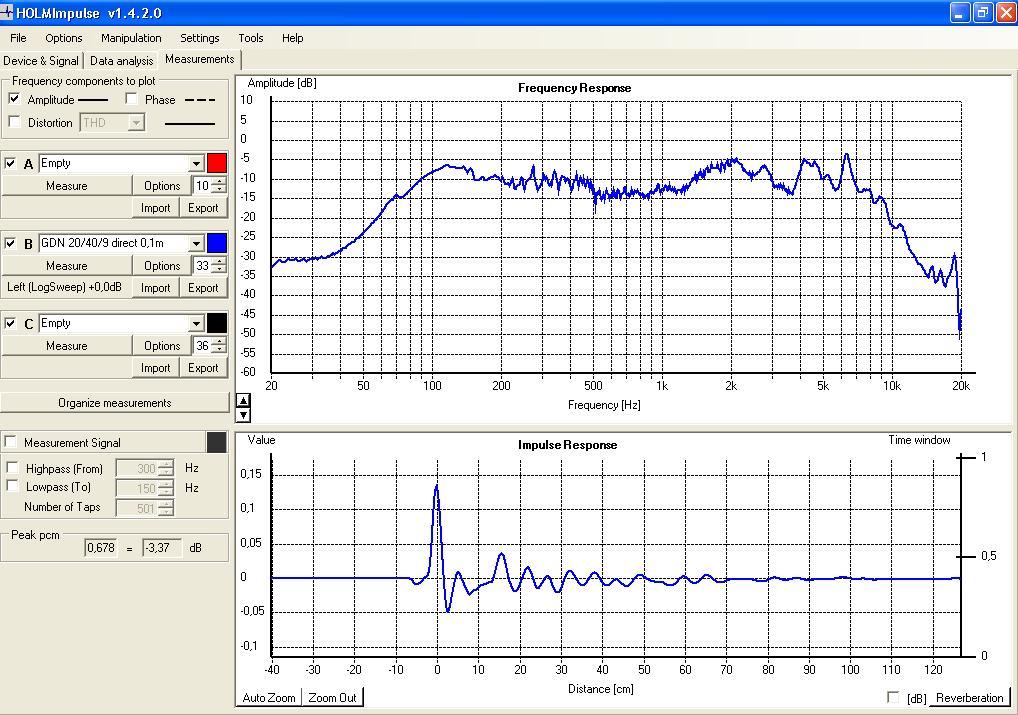The image size is (1018, 715).
Task: Click the down arrow between the plots
Action: pos(243,415)
